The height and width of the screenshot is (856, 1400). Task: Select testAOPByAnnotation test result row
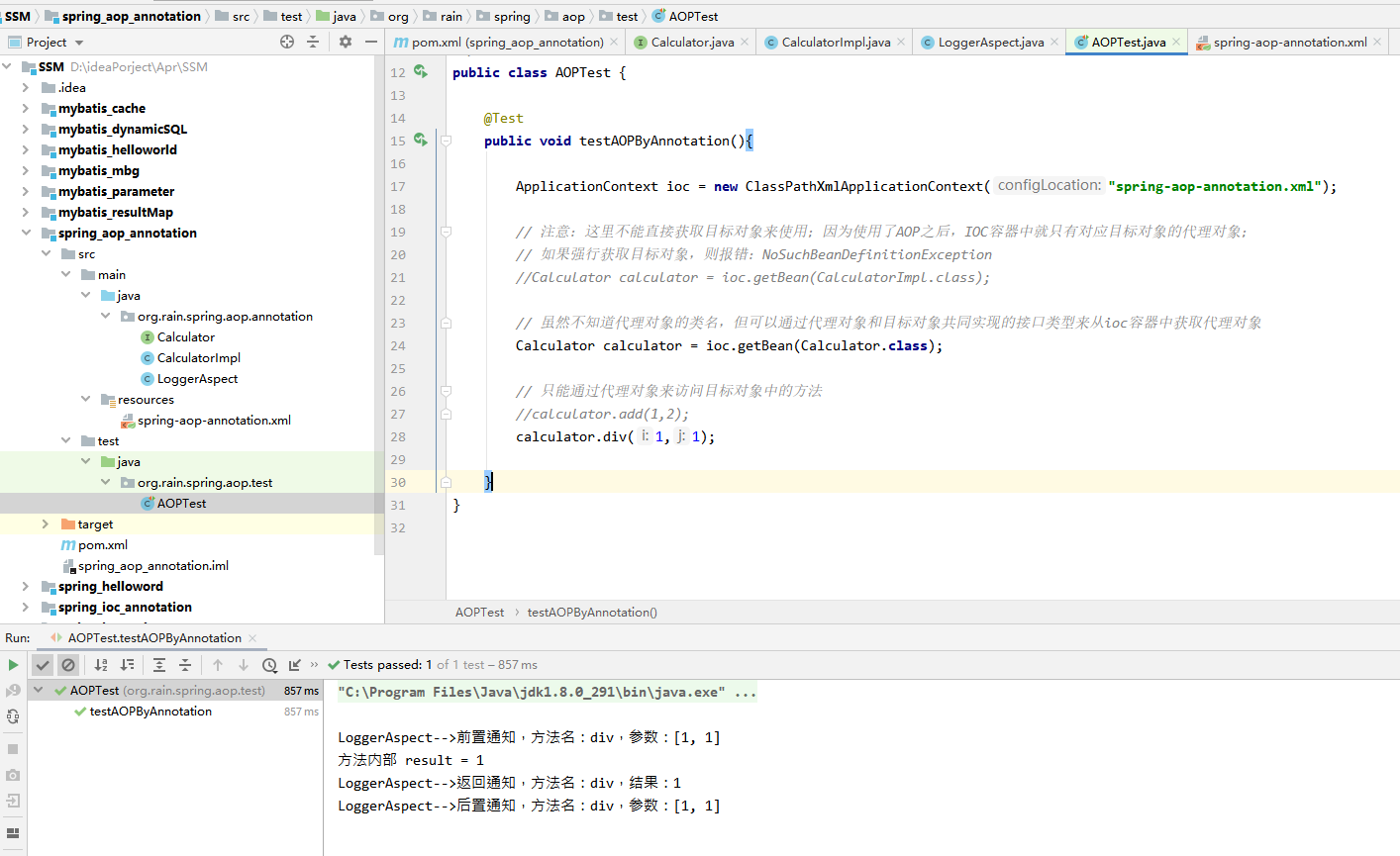point(175,712)
